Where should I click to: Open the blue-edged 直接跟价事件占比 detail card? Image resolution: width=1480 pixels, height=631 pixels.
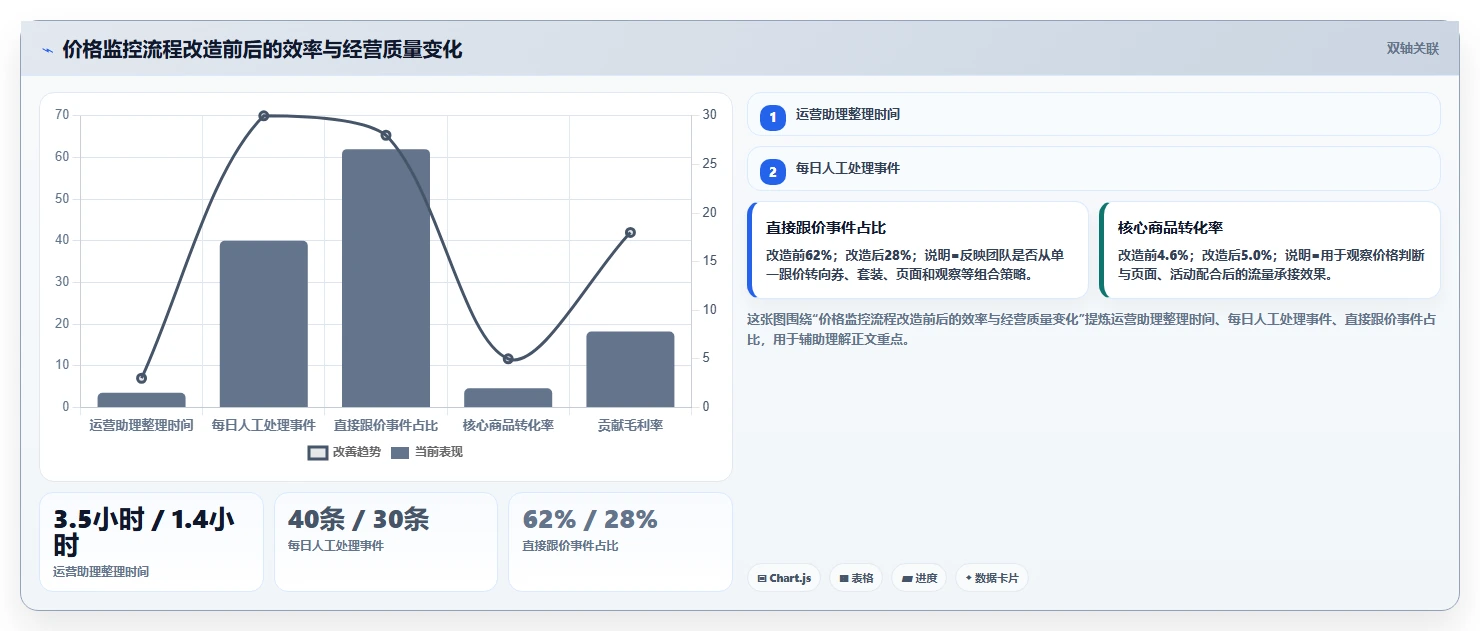[918, 250]
